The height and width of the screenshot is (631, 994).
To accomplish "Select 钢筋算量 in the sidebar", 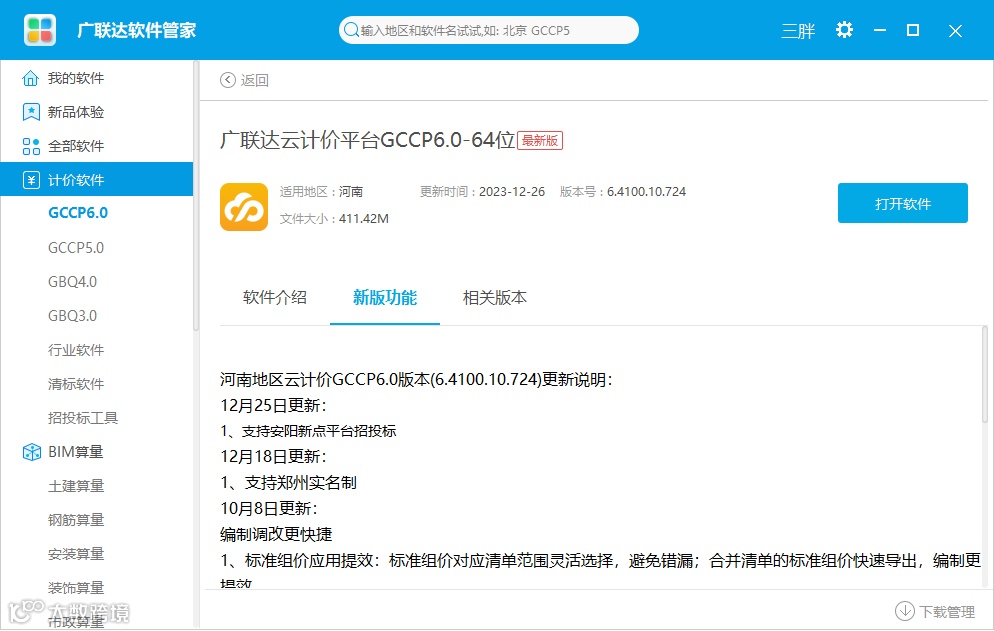I will [76, 520].
